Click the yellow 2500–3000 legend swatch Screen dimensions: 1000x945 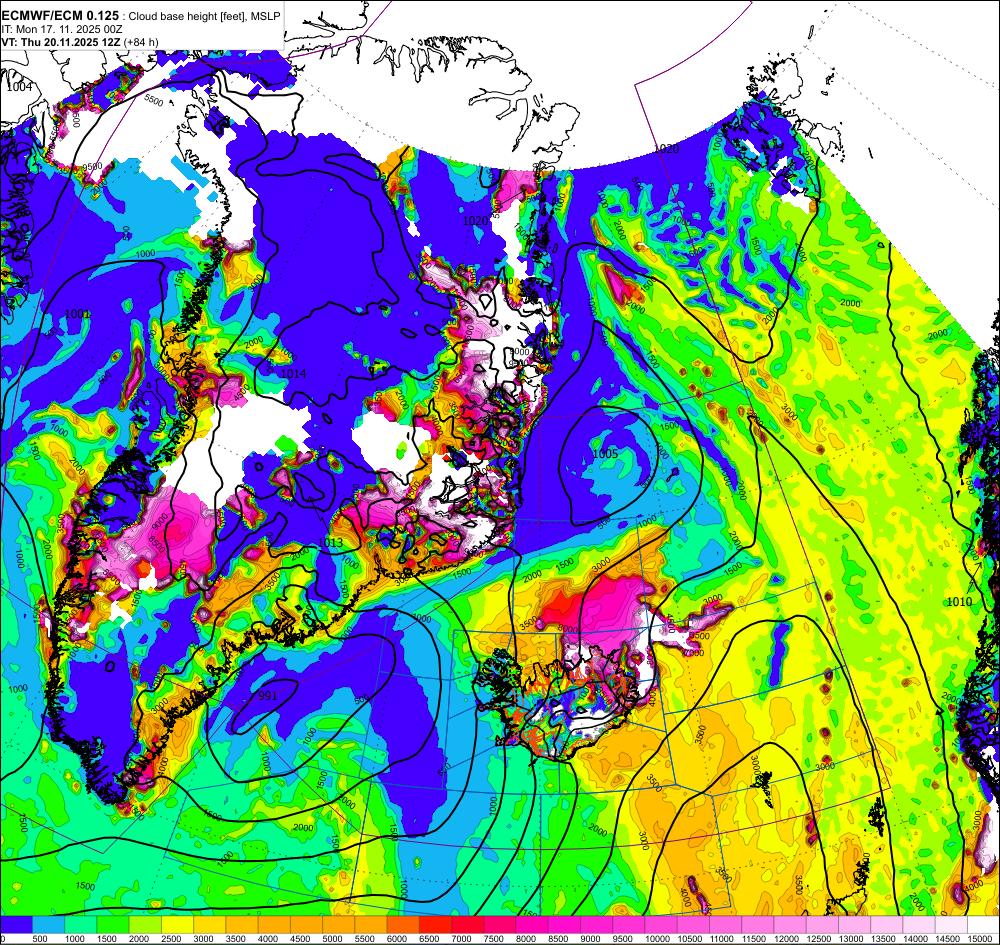177,924
